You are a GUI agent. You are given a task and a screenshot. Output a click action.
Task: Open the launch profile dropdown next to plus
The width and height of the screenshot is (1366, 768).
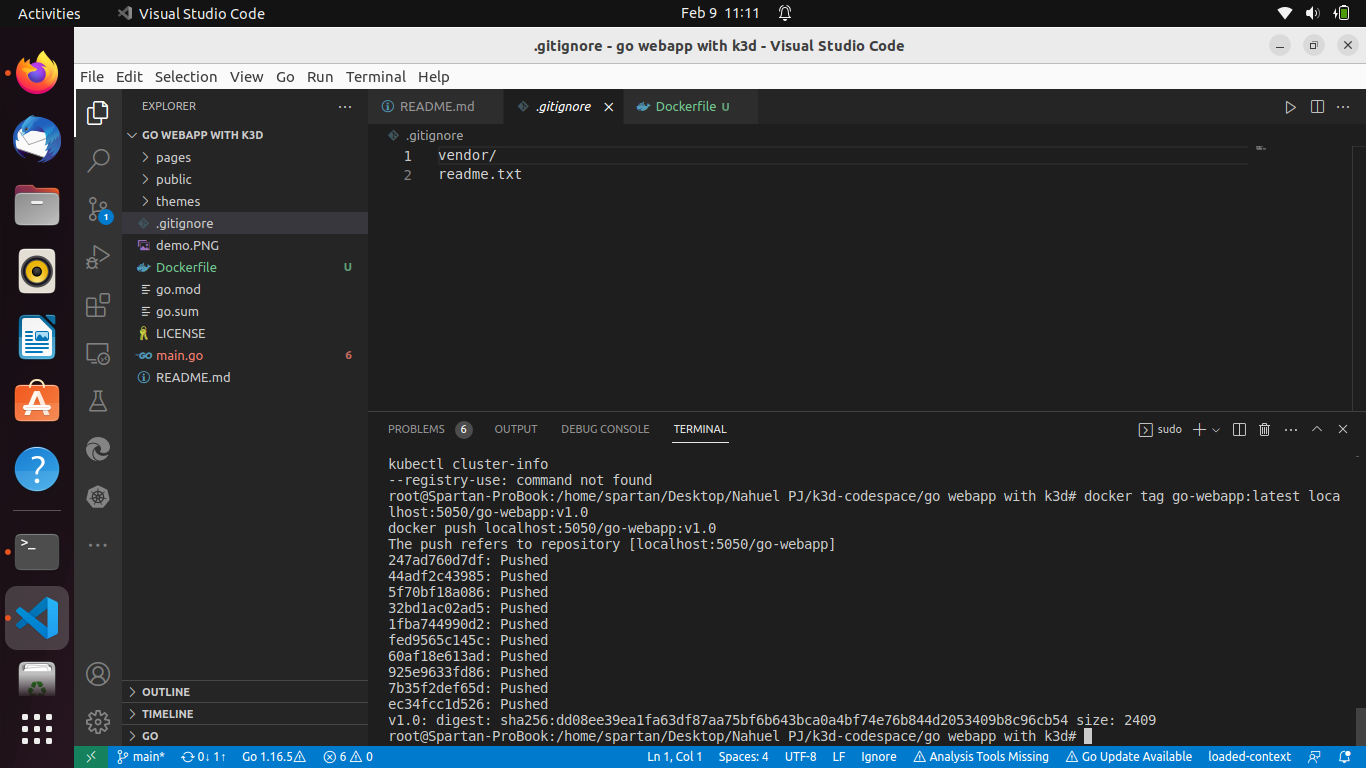[1216, 429]
